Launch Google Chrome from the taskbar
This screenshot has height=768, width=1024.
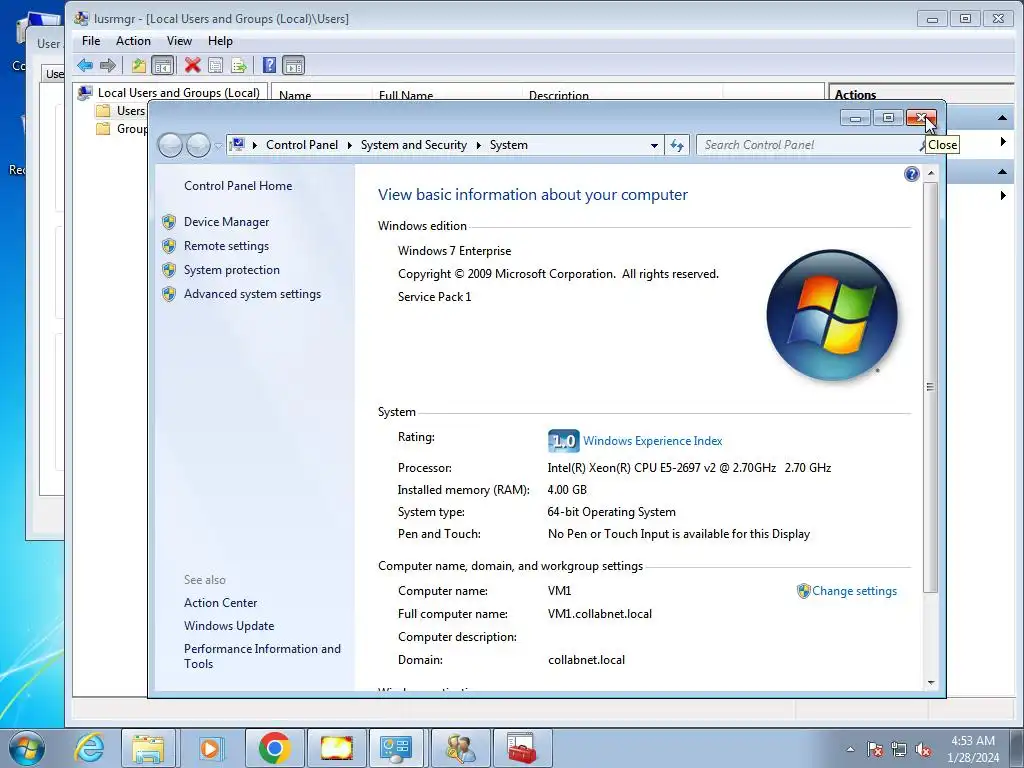click(274, 748)
